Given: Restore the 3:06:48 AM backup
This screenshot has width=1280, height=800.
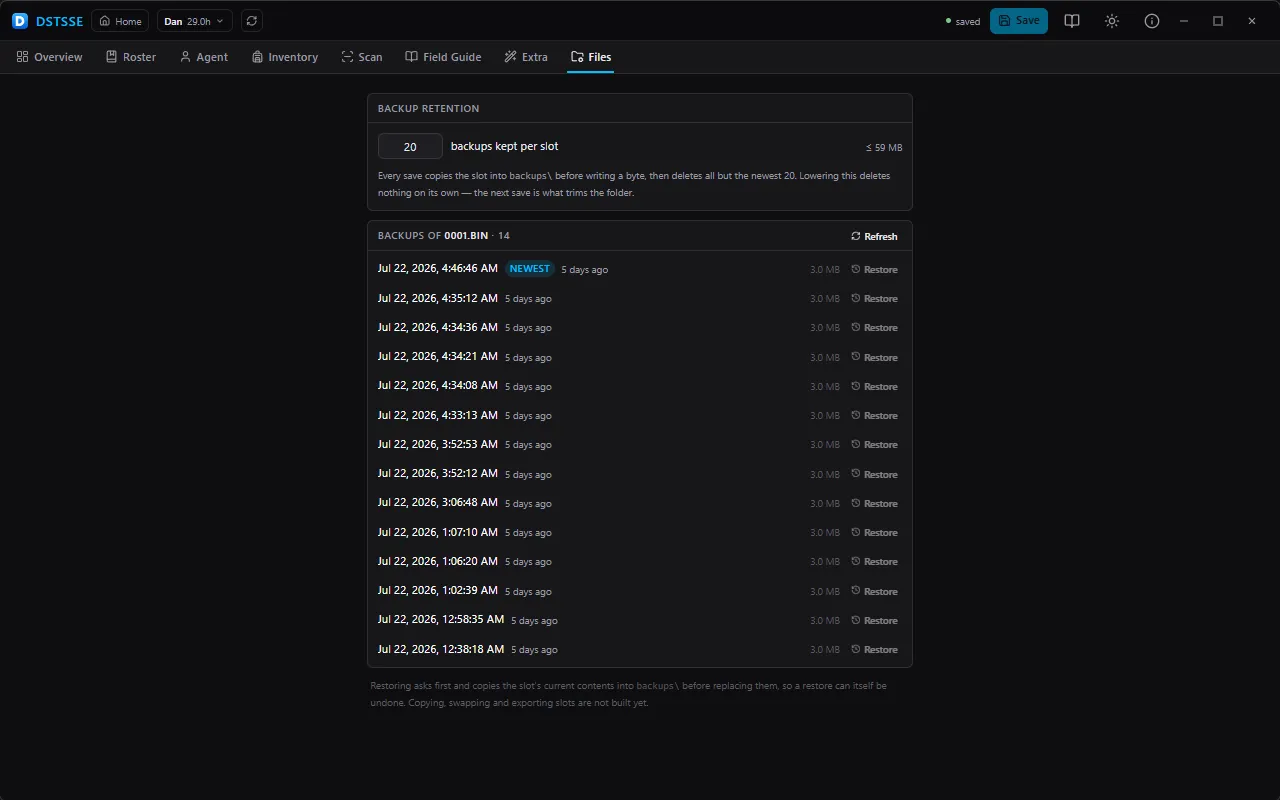Looking at the screenshot, I should [x=874, y=503].
